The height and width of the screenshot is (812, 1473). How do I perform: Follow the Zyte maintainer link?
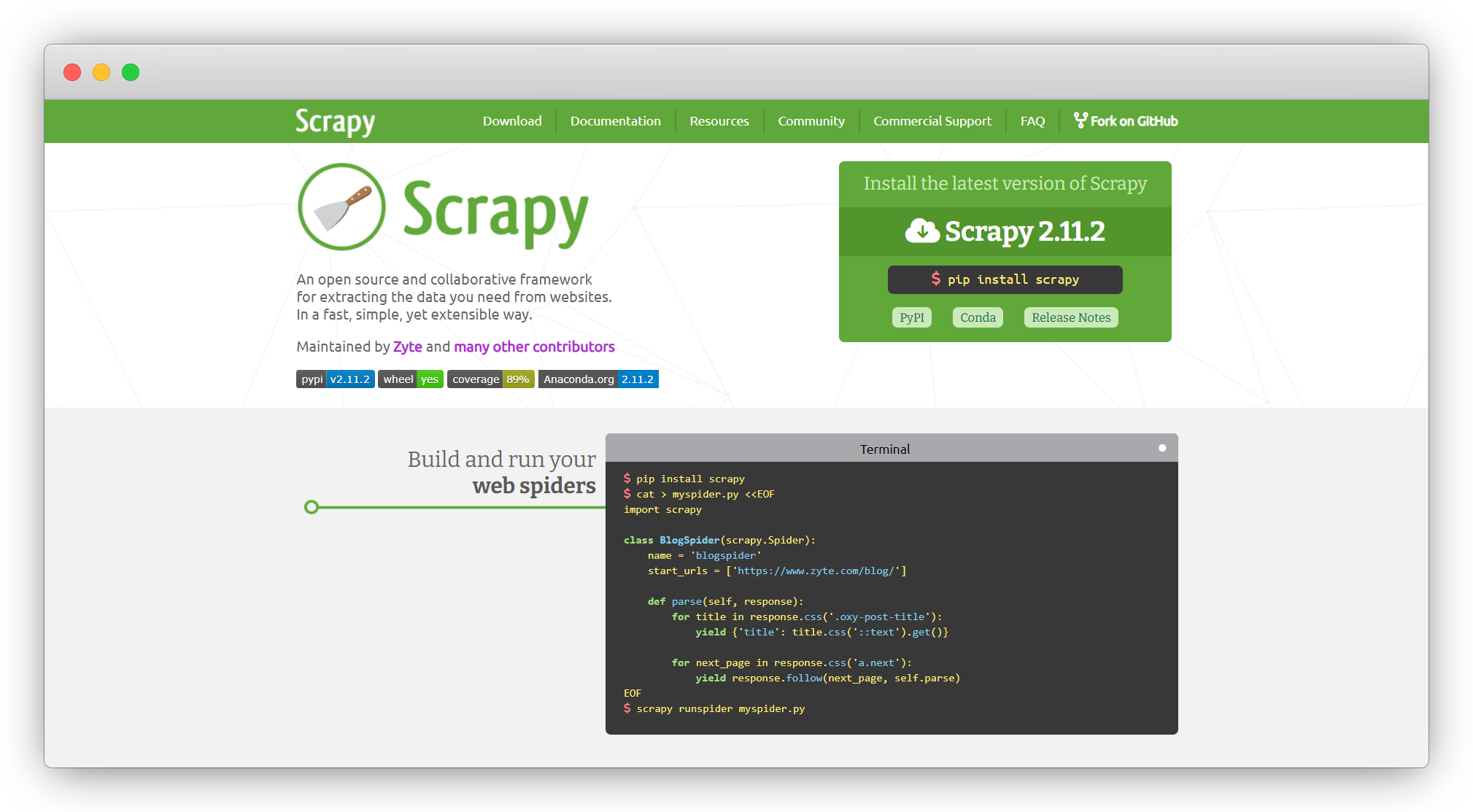tap(408, 347)
